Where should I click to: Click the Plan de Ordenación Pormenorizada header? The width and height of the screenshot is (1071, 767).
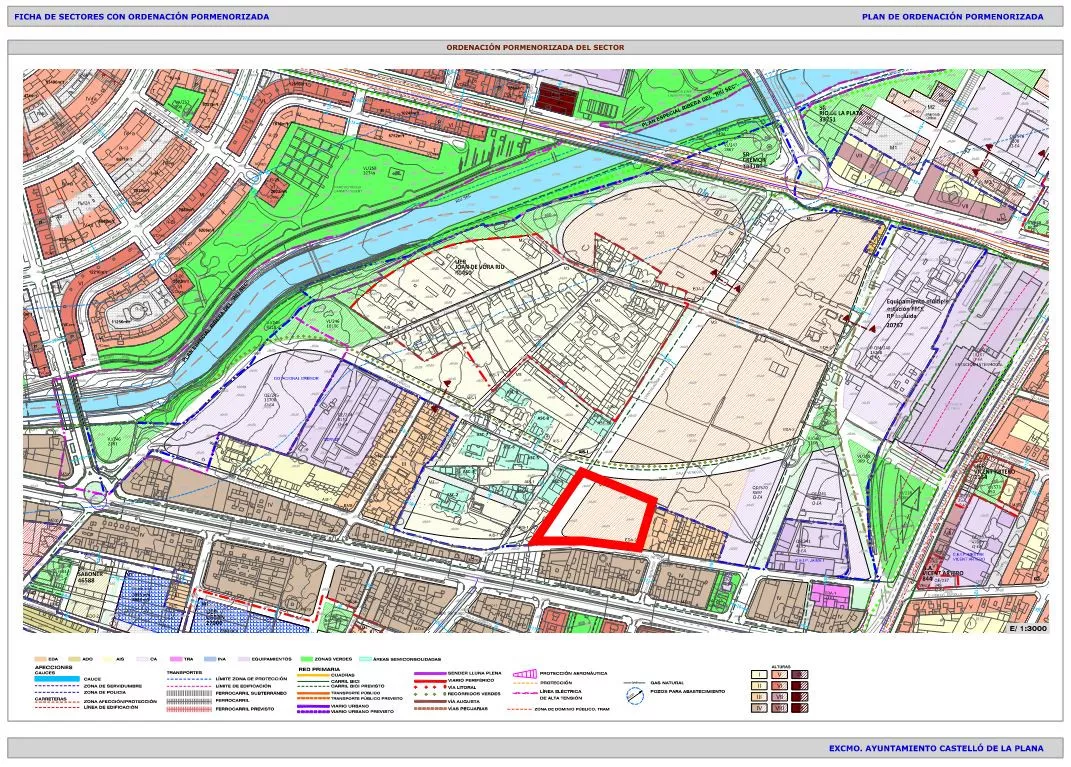click(951, 16)
